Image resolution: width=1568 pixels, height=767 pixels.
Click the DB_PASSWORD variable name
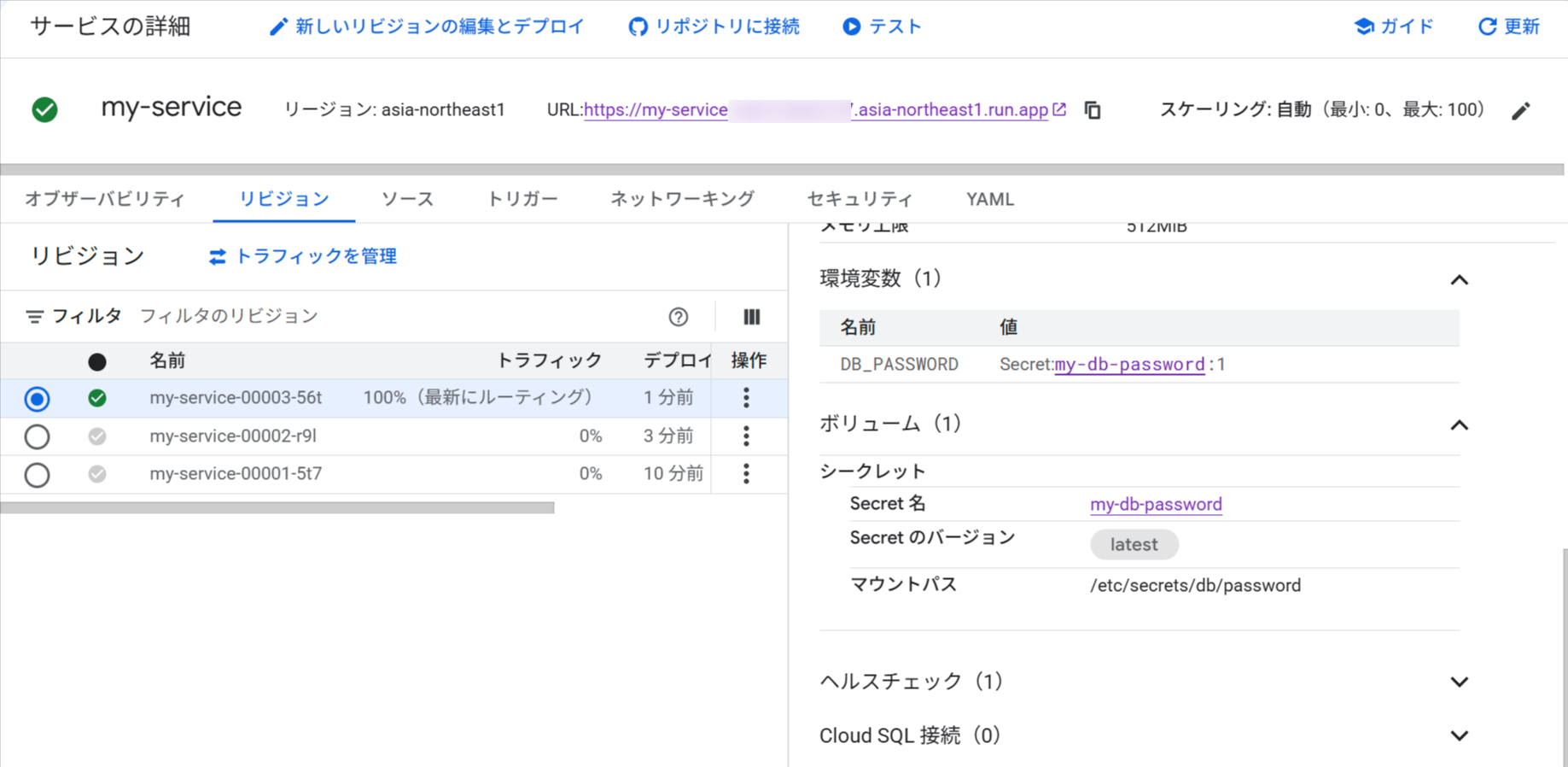(899, 365)
